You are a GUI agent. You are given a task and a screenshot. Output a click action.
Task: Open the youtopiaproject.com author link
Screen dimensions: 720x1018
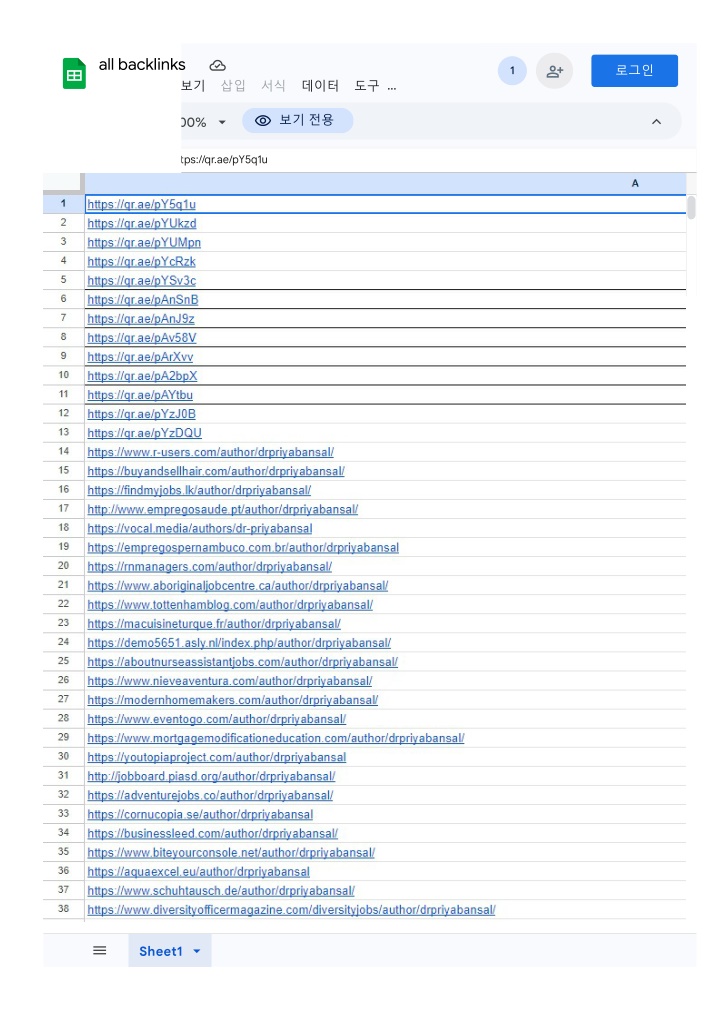(x=217, y=757)
